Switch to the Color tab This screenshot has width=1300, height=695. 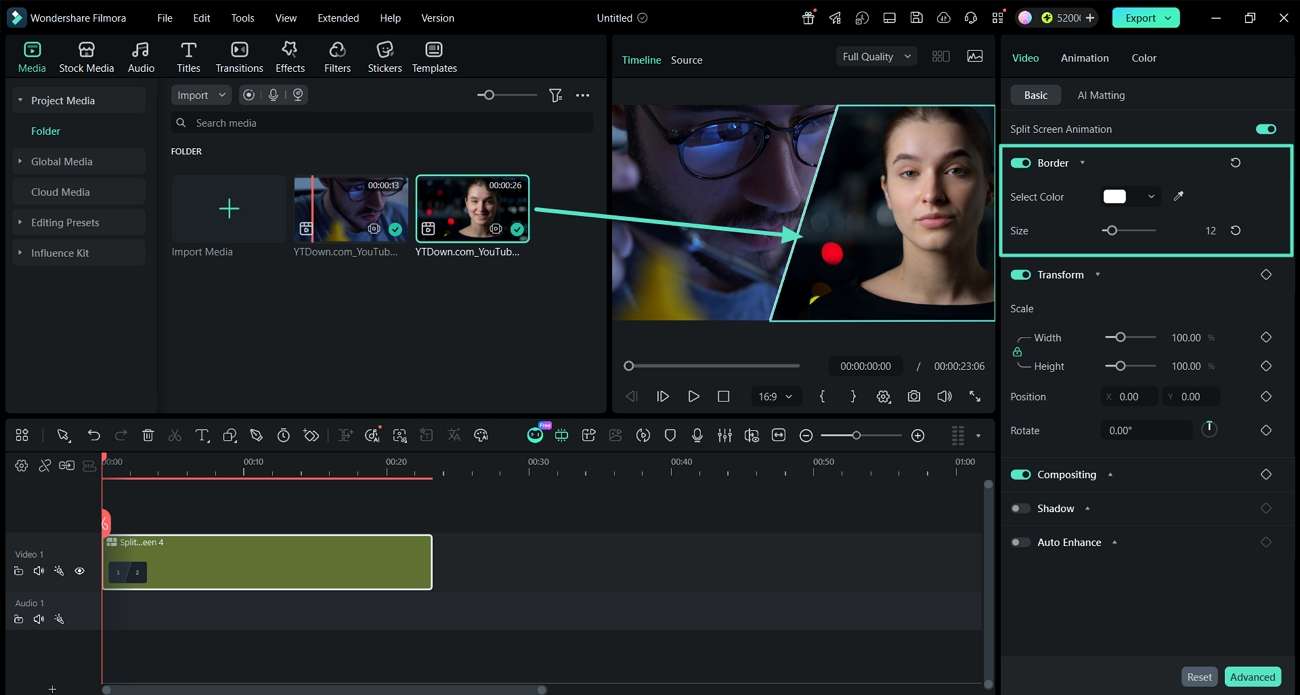(x=1144, y=58)
